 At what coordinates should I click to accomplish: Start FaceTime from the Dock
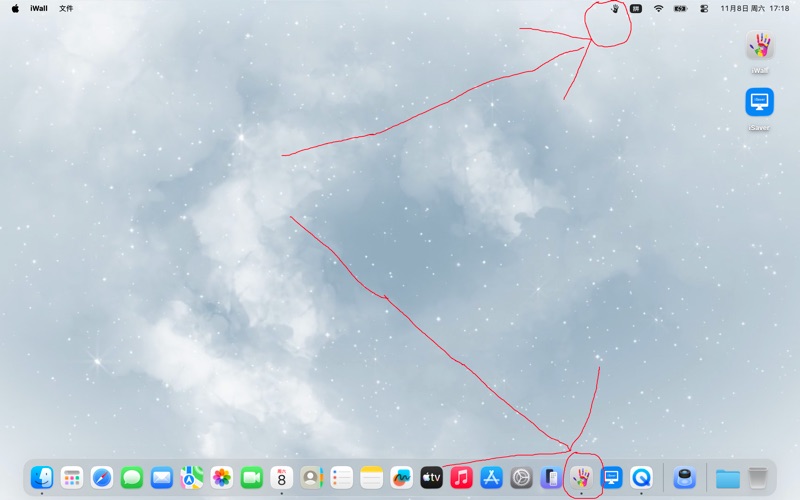252,478
